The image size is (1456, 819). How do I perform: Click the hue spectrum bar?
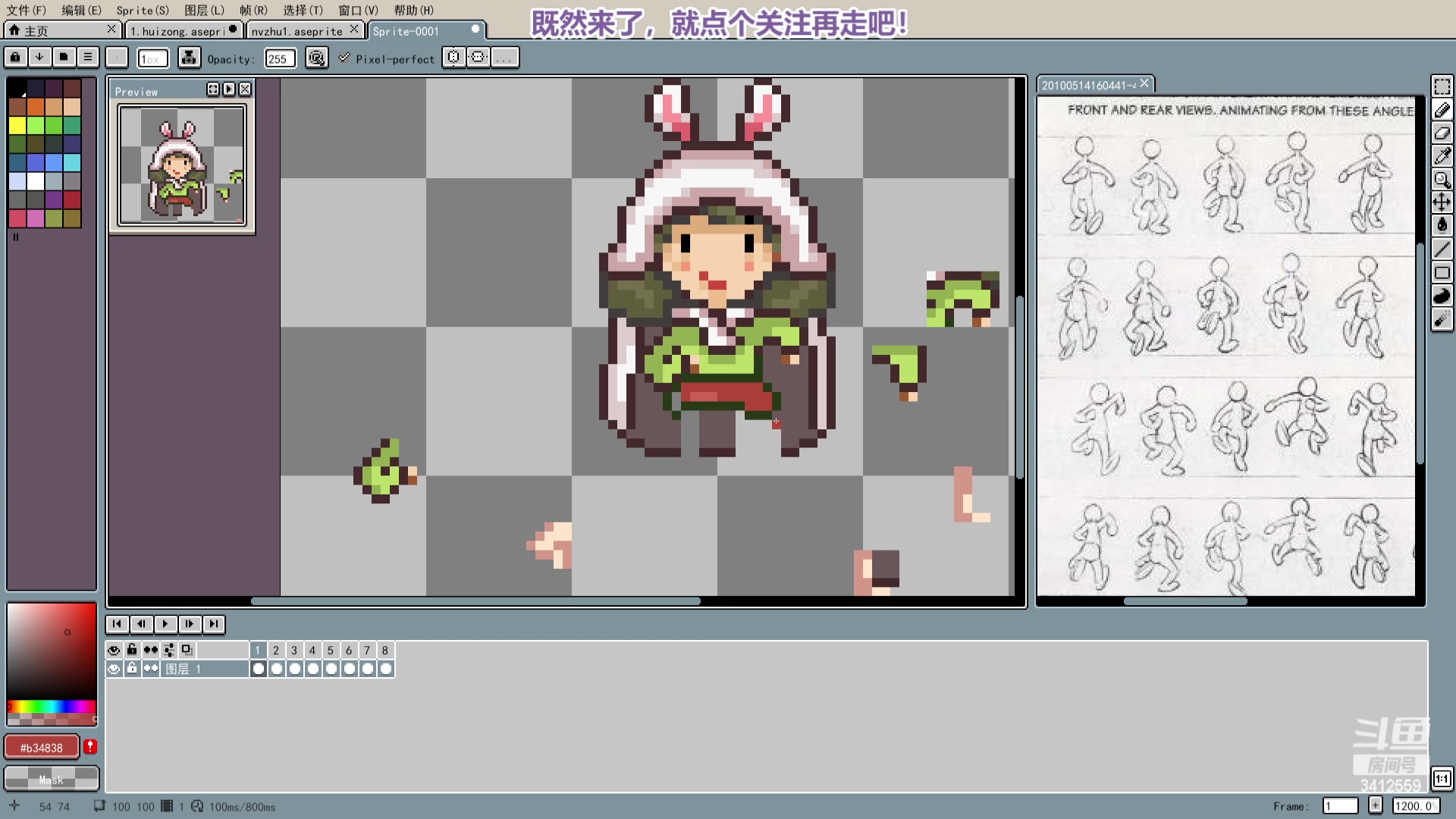point(52,706)
